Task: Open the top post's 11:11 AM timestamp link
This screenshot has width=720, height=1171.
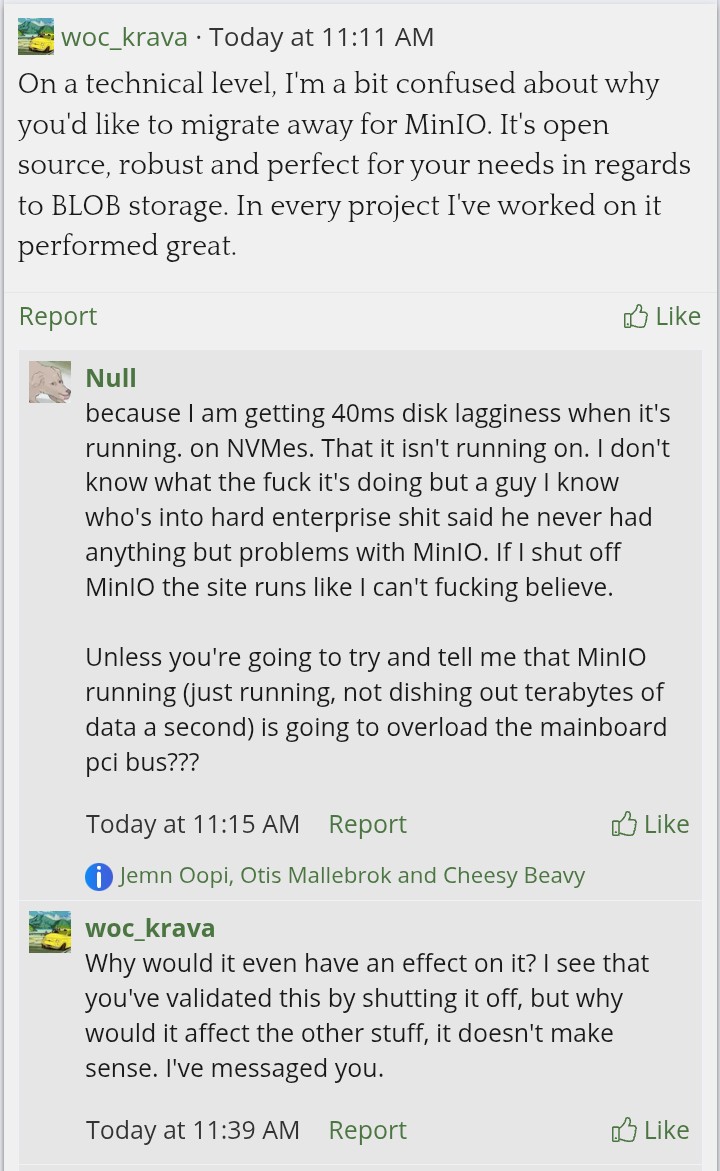Action: click(x=321, y=38)
